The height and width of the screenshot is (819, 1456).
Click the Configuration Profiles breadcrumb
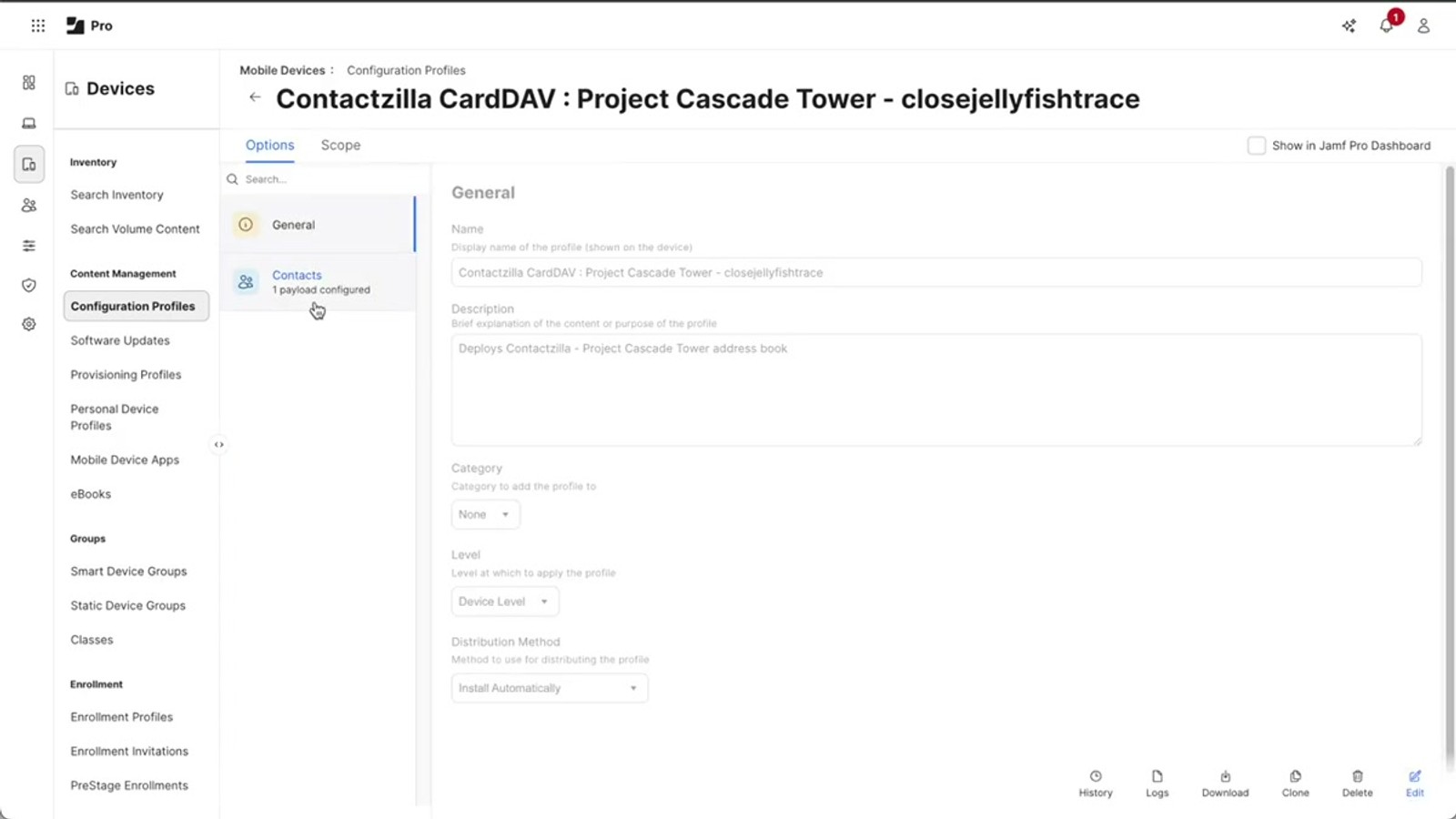click(406, 70)
